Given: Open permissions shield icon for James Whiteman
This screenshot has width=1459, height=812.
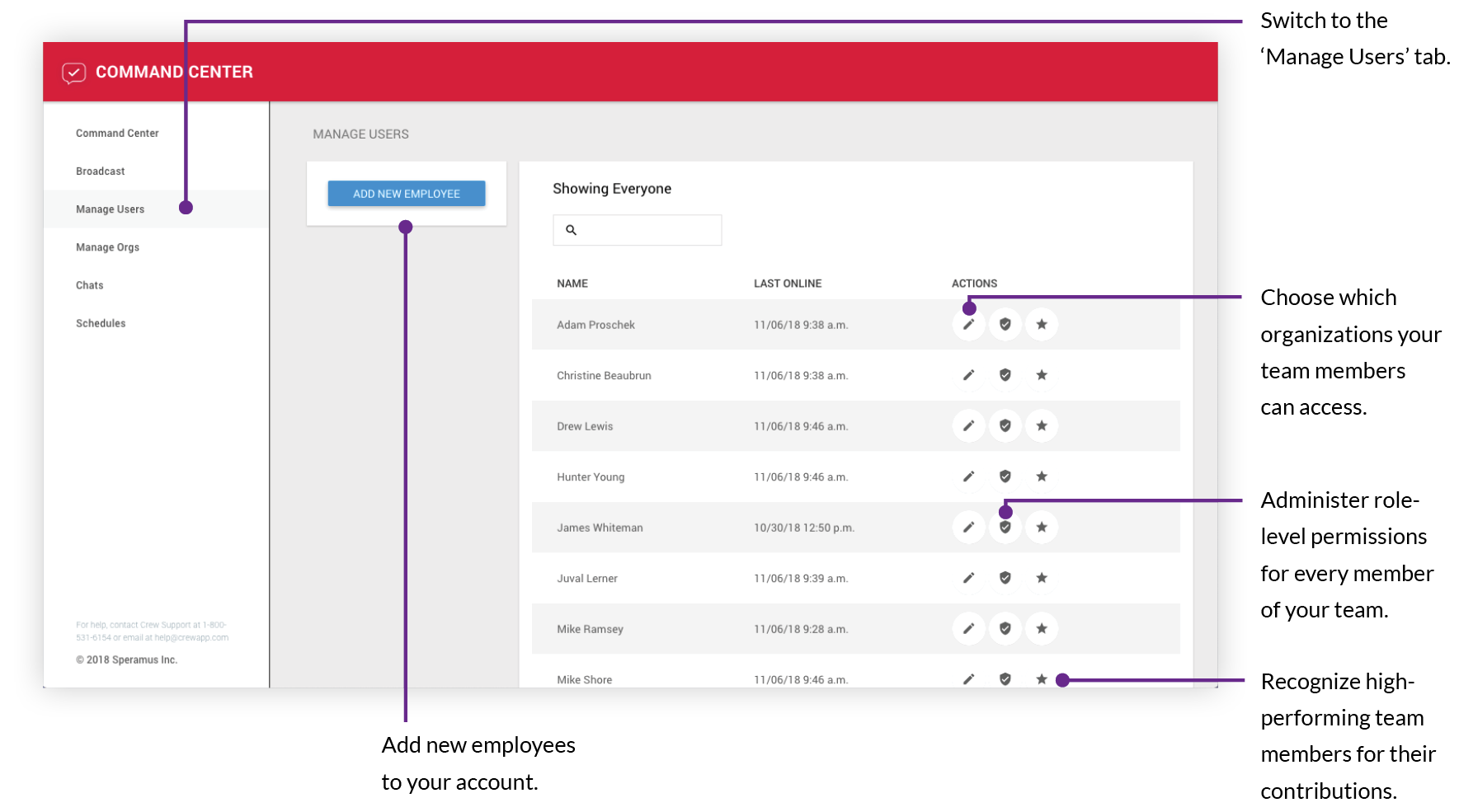Looking at the screenshot, I should [x=1005, y=527].
